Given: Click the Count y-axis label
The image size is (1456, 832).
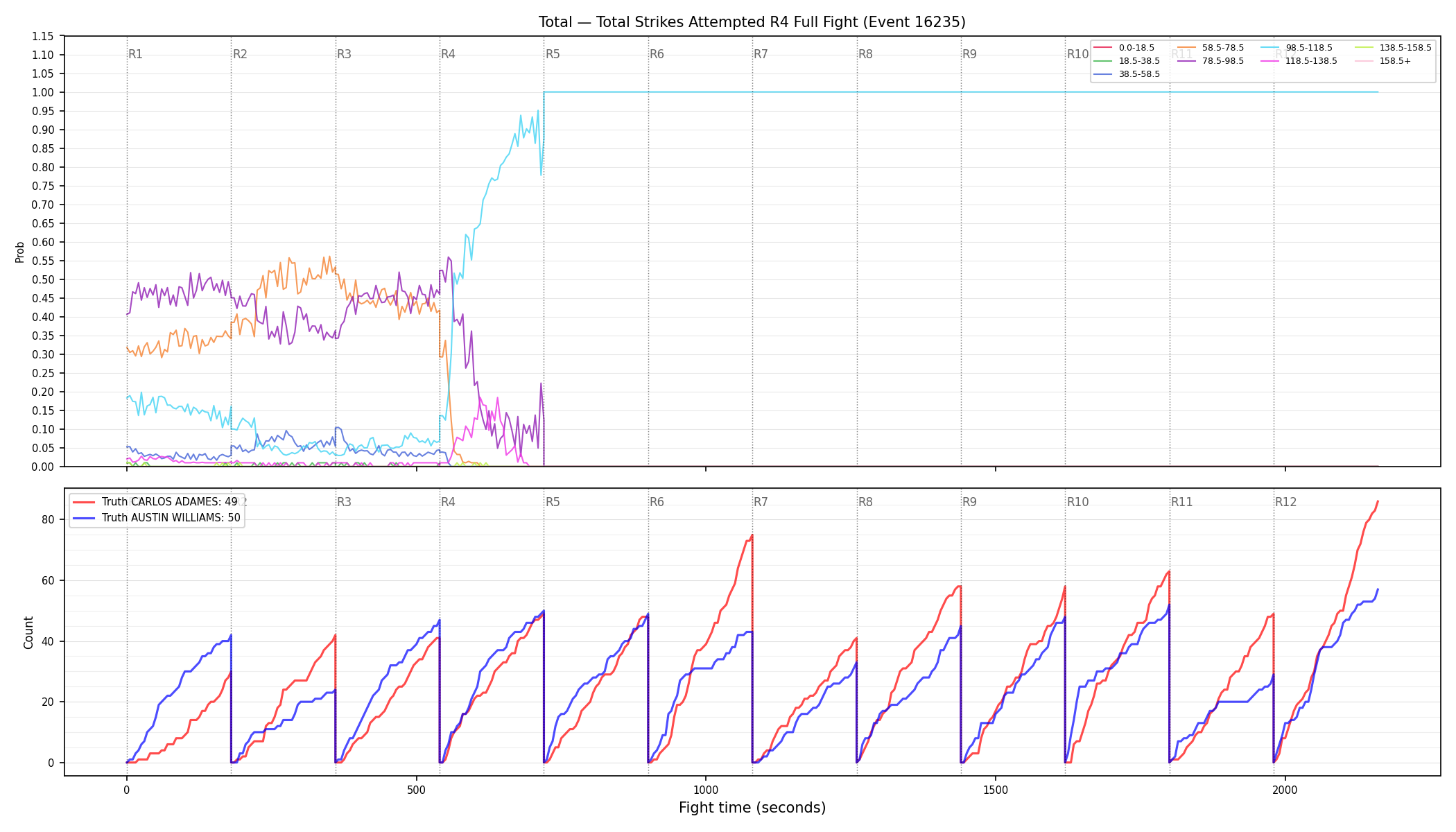Looking at the screenshot, I should pyautogui.click(x=28, y=632).
